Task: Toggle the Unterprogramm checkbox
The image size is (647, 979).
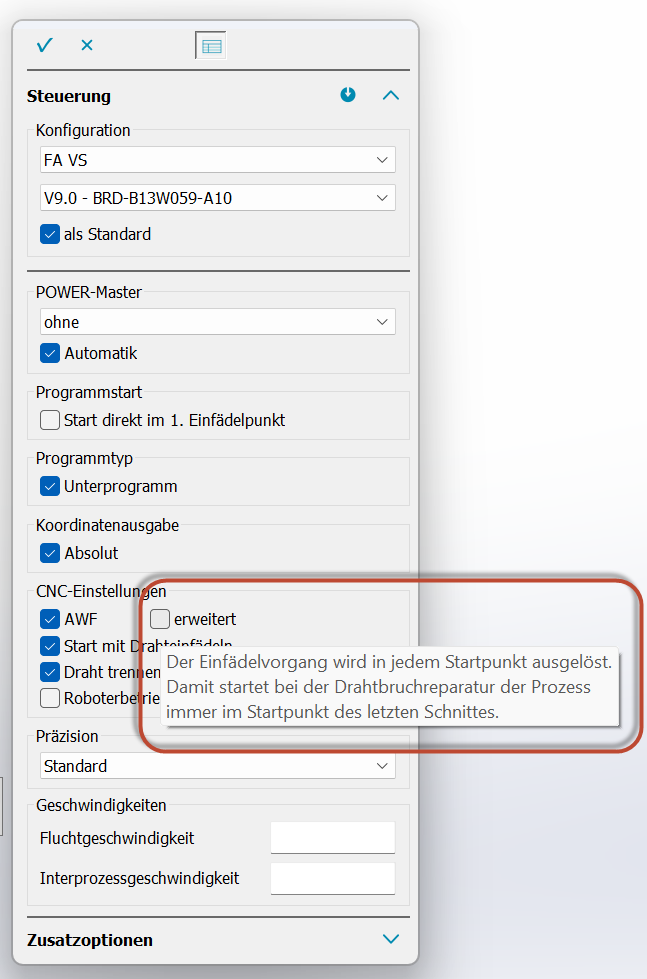Action: [x=50, y=486]
